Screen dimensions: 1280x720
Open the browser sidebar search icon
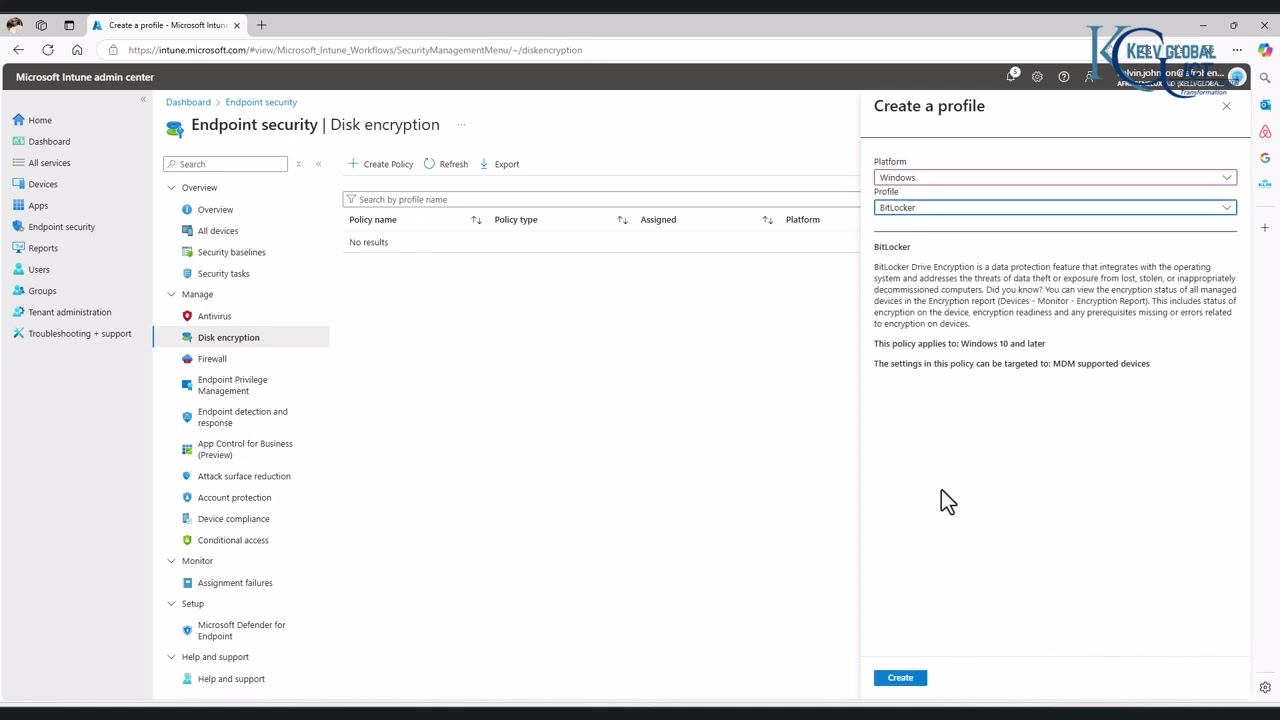click(x=1265, y=78)
